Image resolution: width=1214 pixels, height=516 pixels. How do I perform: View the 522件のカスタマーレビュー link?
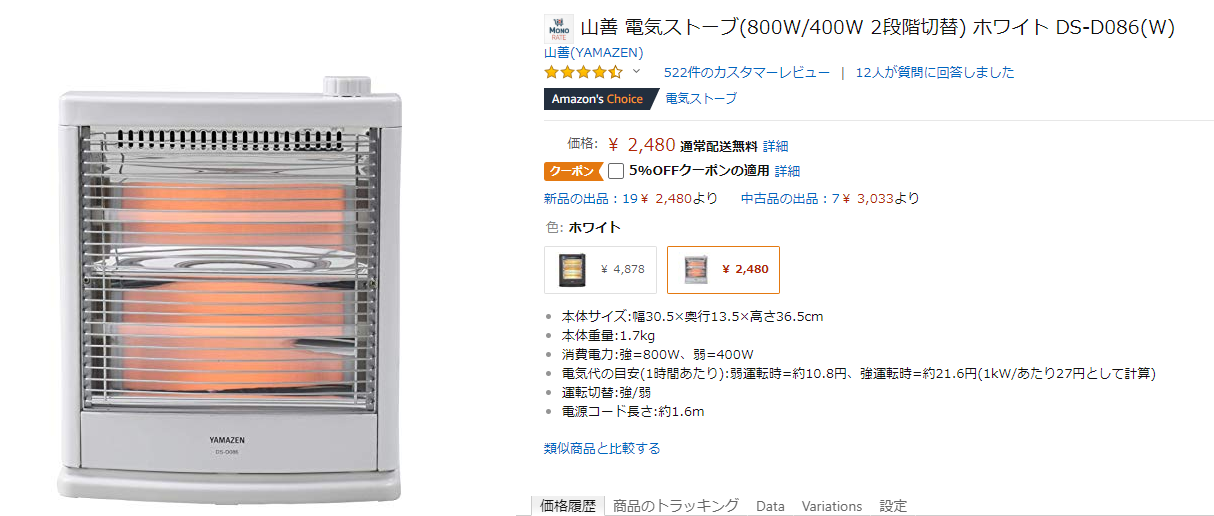(746, 72)
